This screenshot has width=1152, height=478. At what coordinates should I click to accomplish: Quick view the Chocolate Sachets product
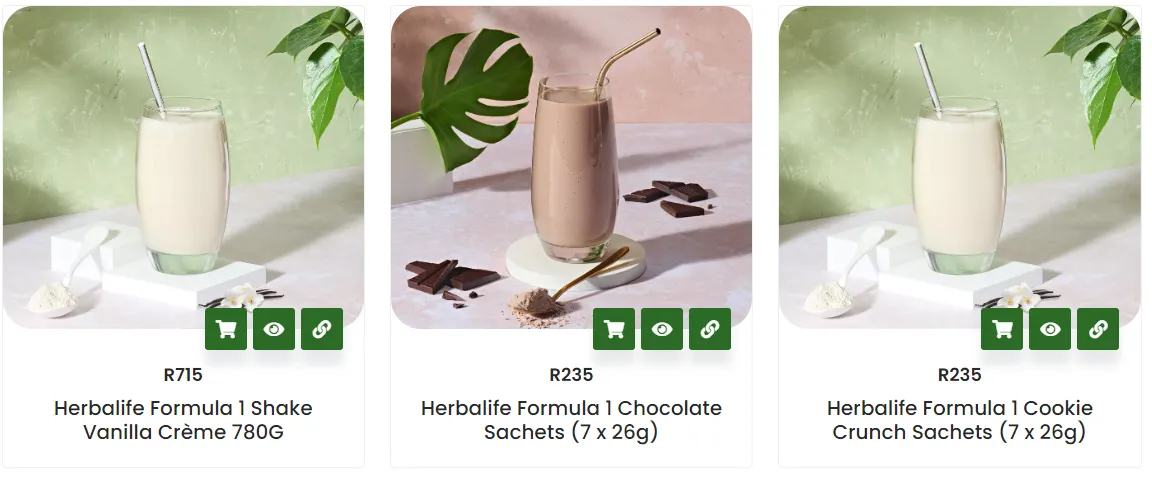coord(662,329)
